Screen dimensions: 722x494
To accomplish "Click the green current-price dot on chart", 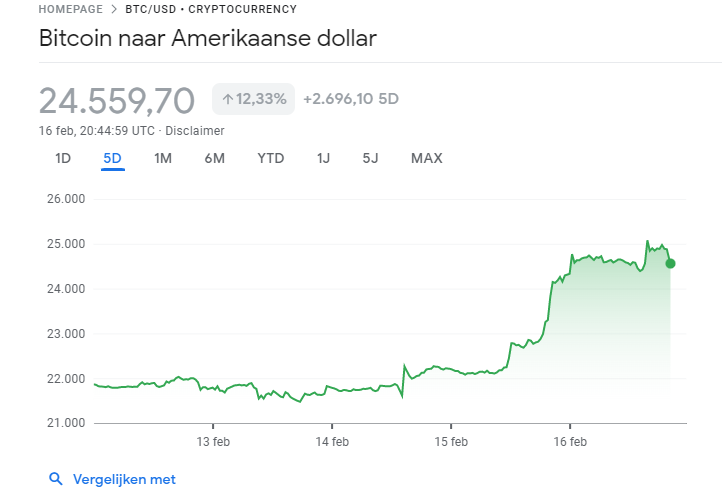I will [x=670, y=263].
